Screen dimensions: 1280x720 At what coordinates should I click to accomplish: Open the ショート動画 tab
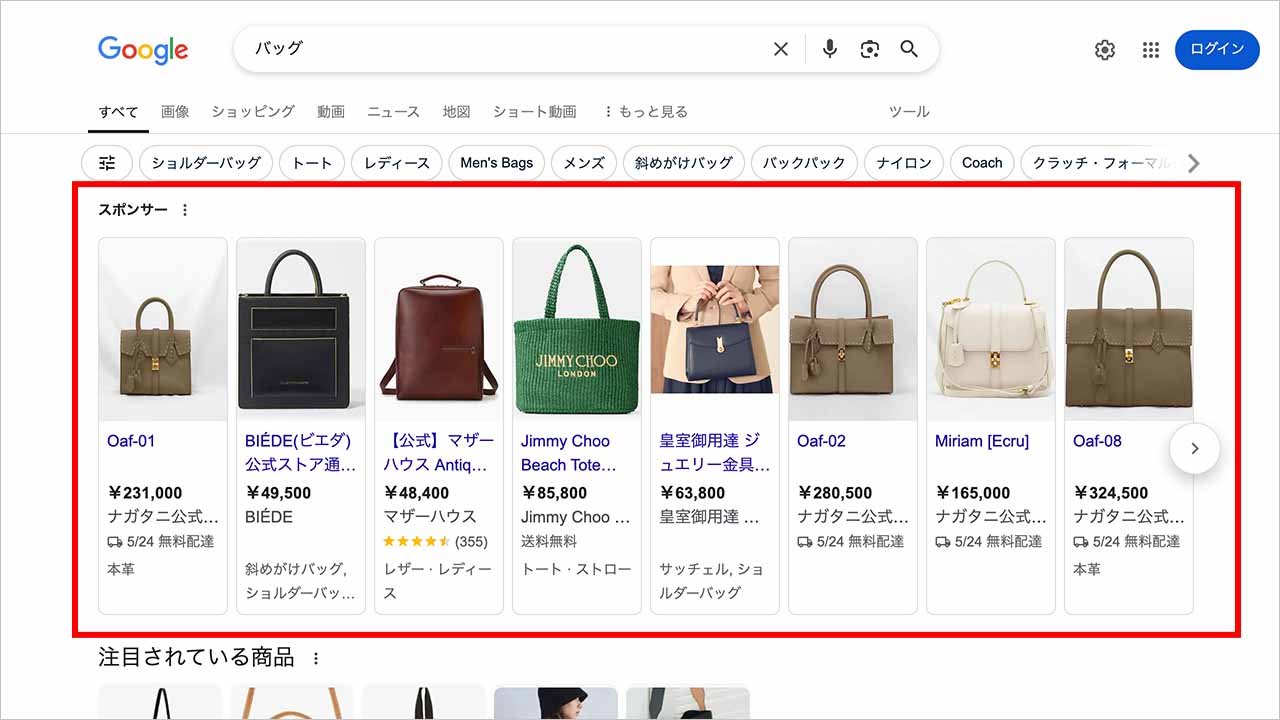534,112
